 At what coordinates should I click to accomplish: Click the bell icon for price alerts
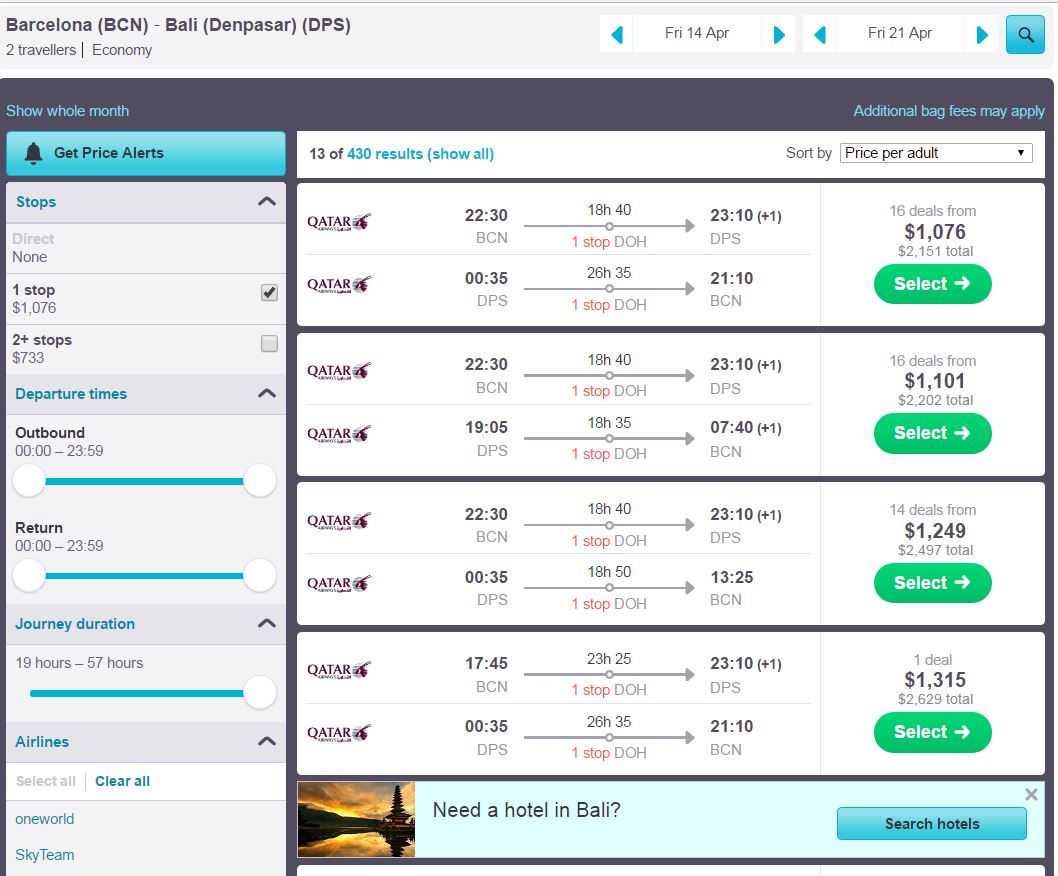pos(33,153)
